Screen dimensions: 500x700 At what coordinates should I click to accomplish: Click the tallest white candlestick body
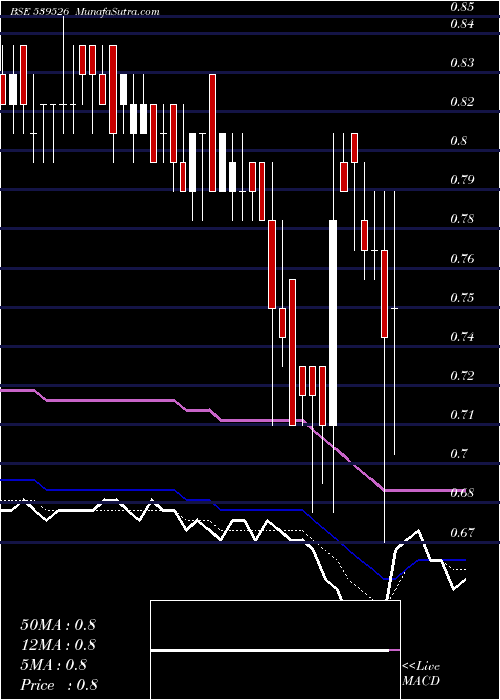pos(333,322)
